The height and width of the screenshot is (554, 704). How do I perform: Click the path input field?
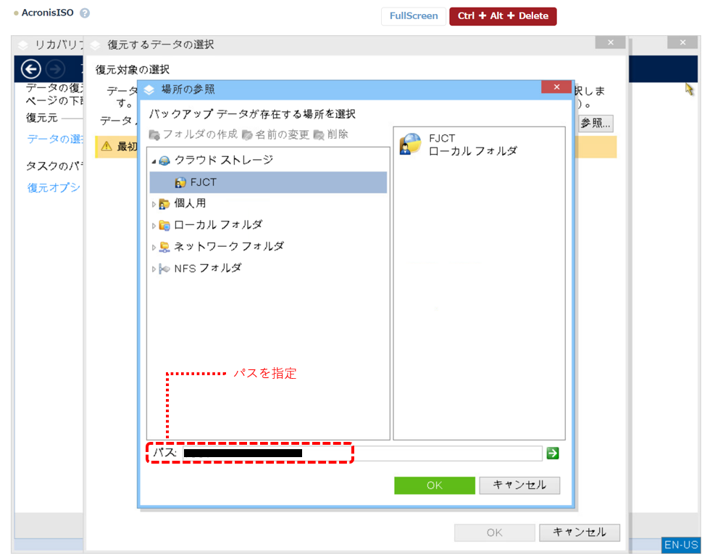click(420, 453)
